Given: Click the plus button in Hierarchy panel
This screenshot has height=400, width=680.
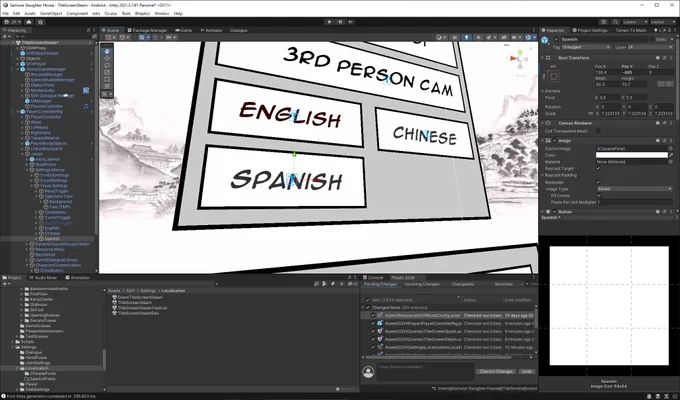Looking at the screenshot, I should [x=7, y=38].
